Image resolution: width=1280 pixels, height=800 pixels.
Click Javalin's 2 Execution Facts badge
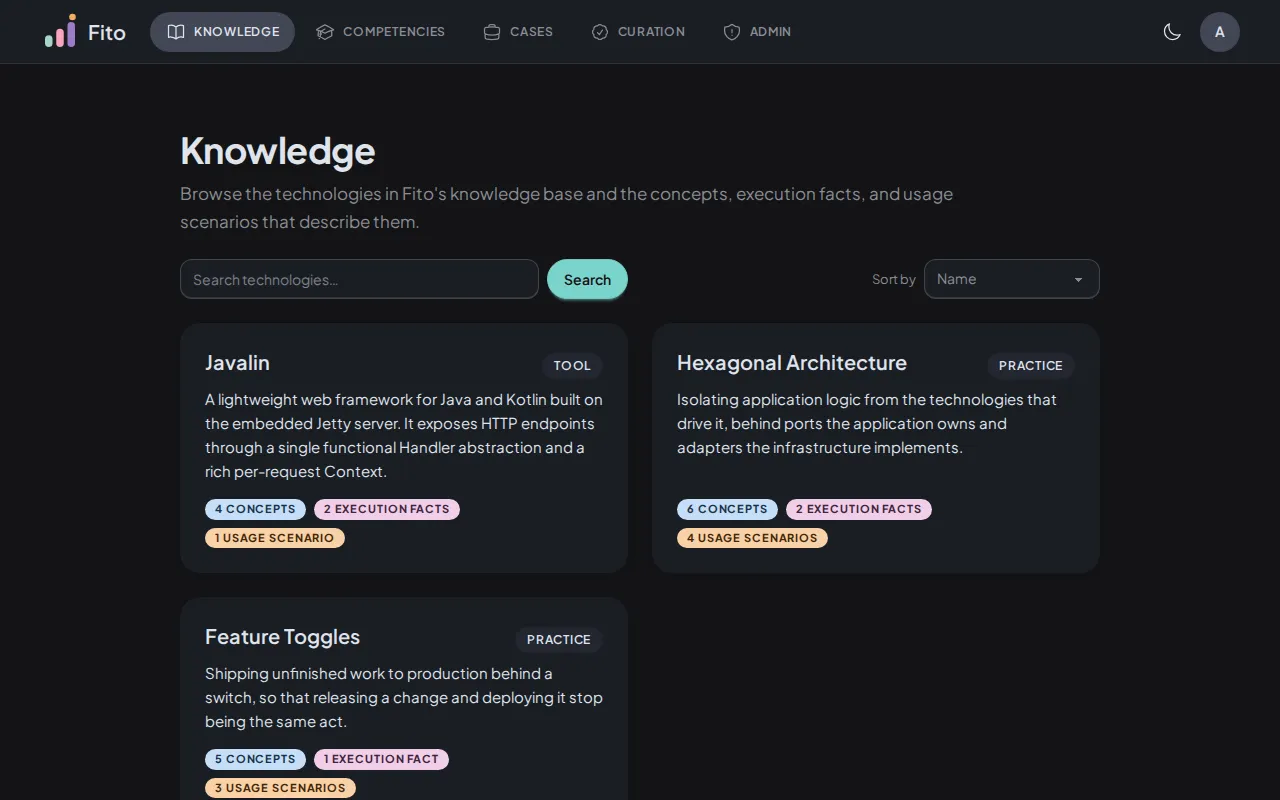[x=387, y=509]
